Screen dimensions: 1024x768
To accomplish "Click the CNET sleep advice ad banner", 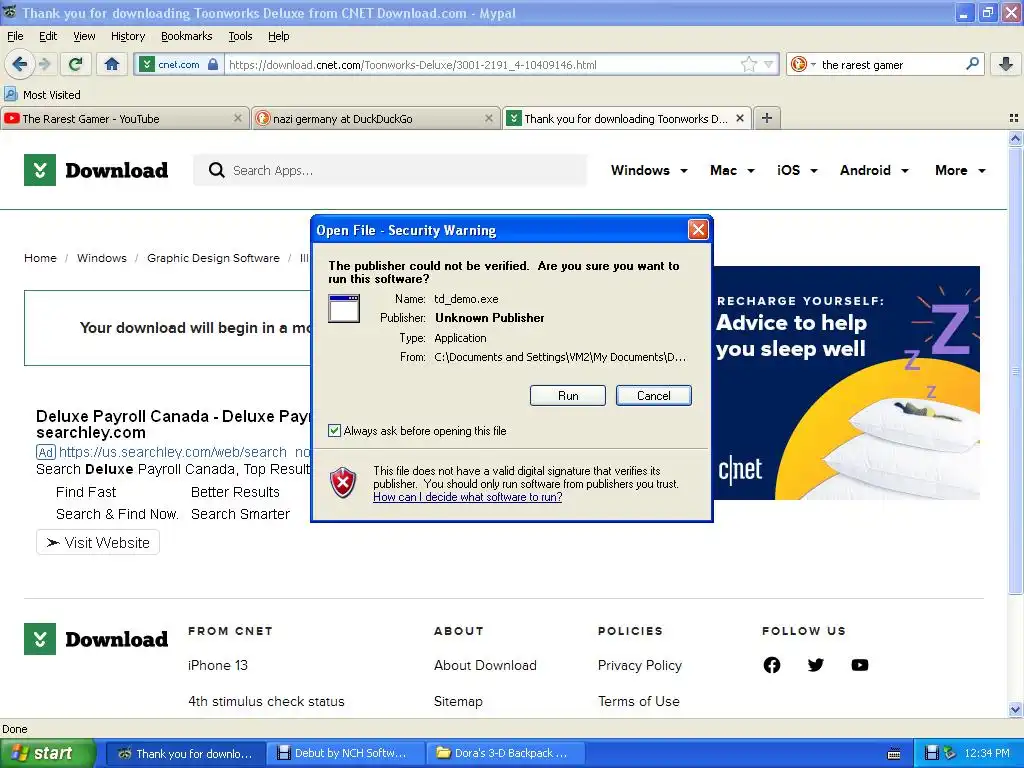I will [x=846, y=383].
